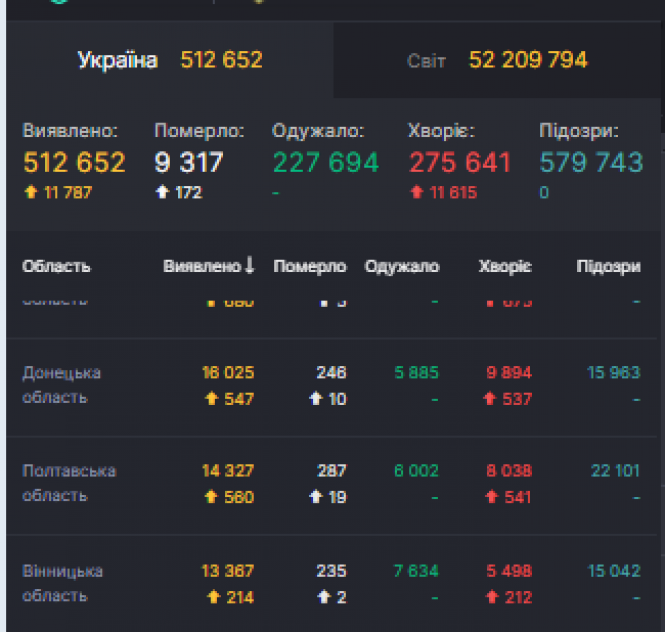Sort table by Хворіє column header

coord(505,266)
